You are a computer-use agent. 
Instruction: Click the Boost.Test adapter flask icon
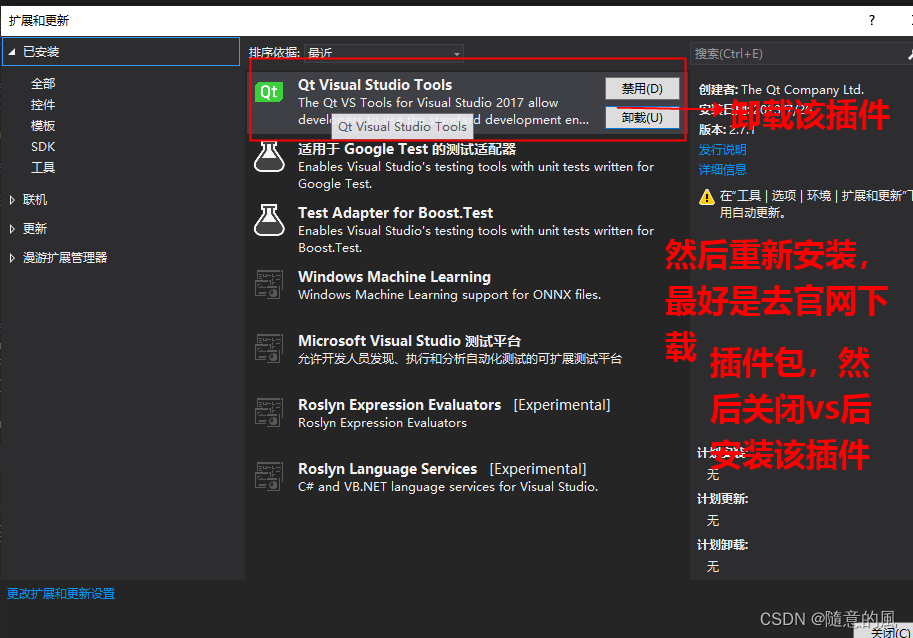pos(269,220)
